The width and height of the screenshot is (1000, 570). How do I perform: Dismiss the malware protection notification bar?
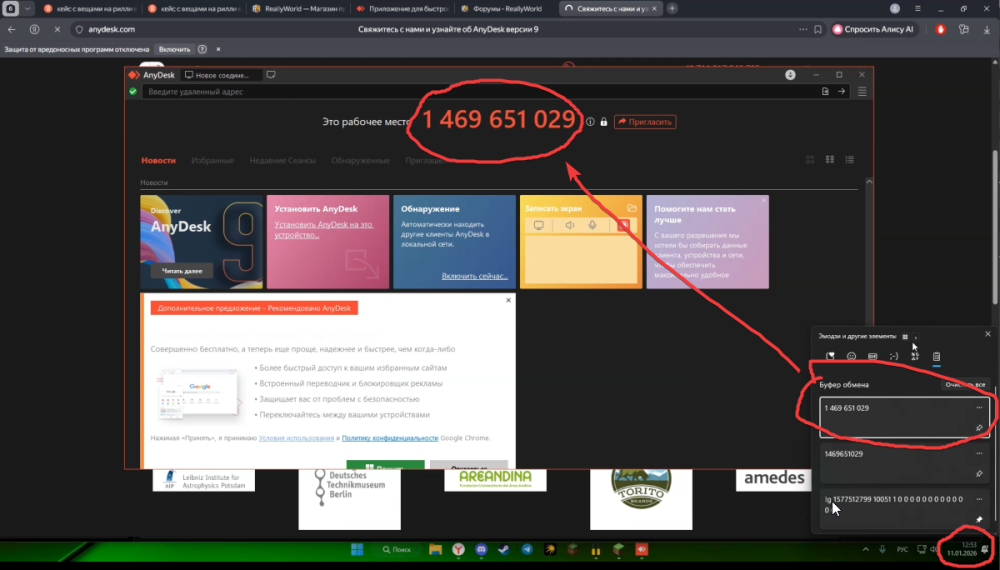point(218,49)
